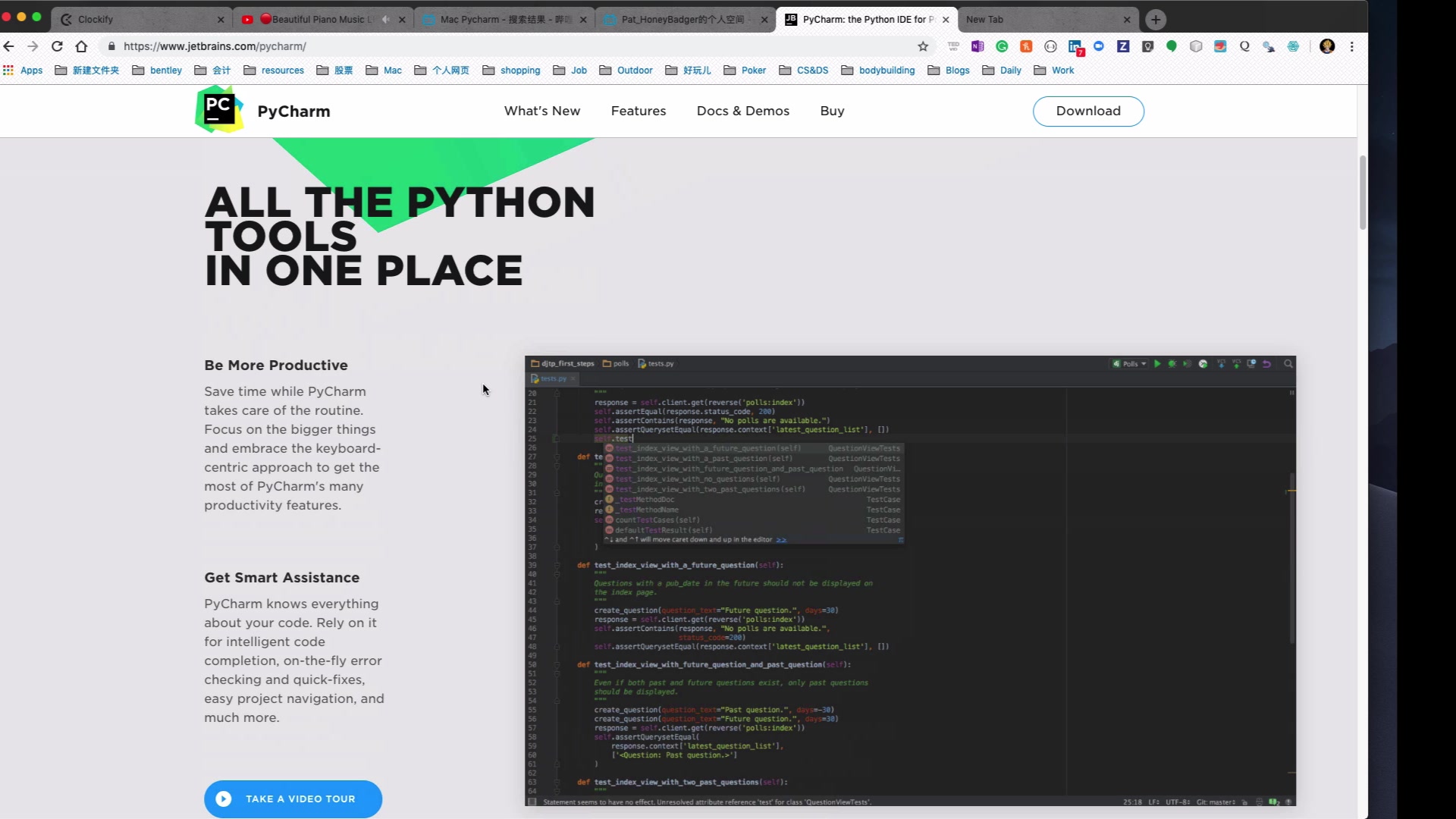The image size is (1456, 819).
Task: Reload the current page
Action: 57,46
